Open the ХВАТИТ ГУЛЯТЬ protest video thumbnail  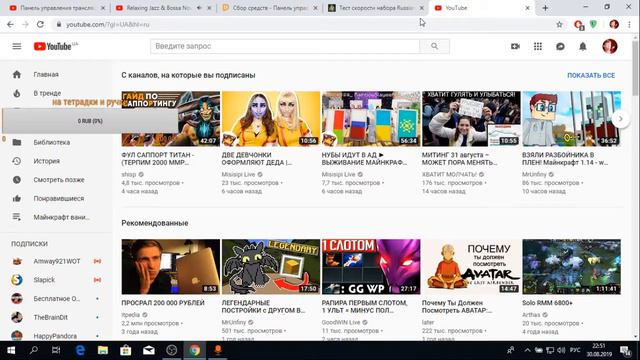(x=471, y=119)
